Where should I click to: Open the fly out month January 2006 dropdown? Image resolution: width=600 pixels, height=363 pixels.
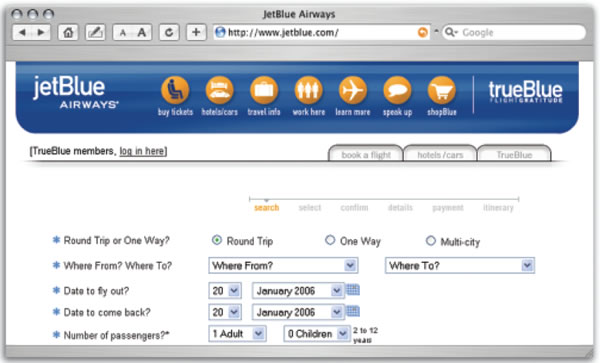(298, 291)
